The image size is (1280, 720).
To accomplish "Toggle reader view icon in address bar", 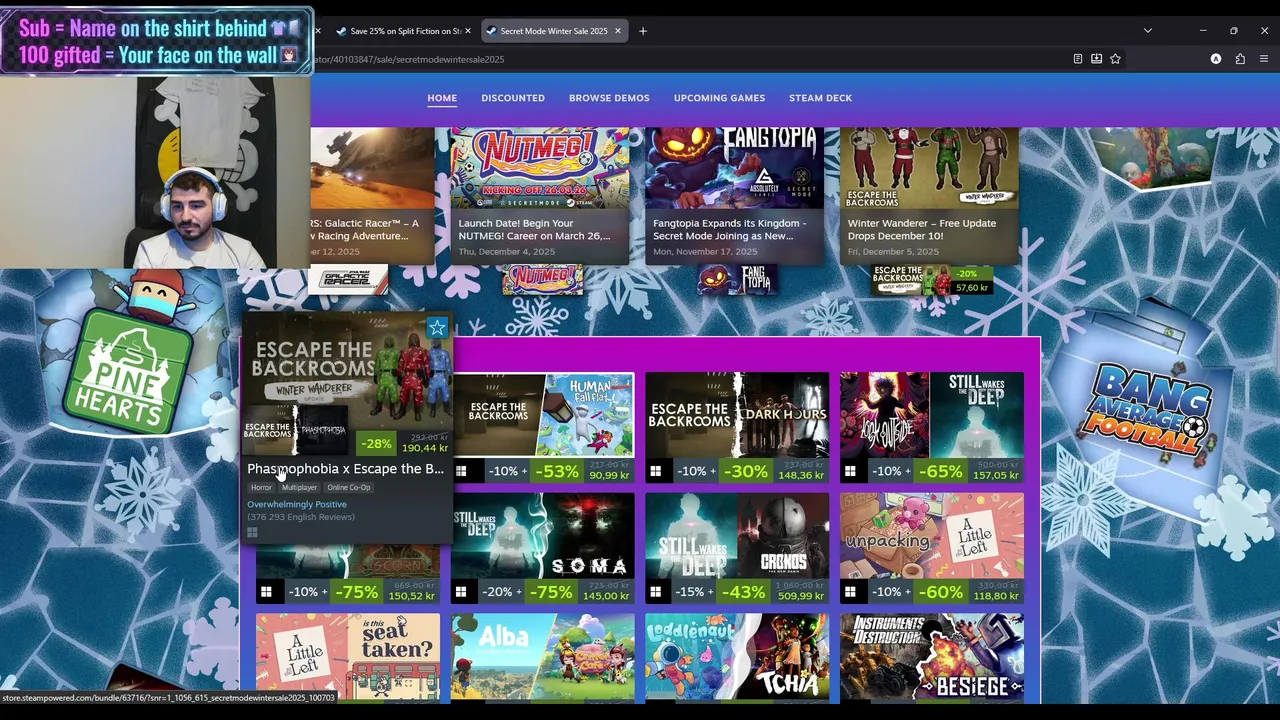I will 1077,59.
